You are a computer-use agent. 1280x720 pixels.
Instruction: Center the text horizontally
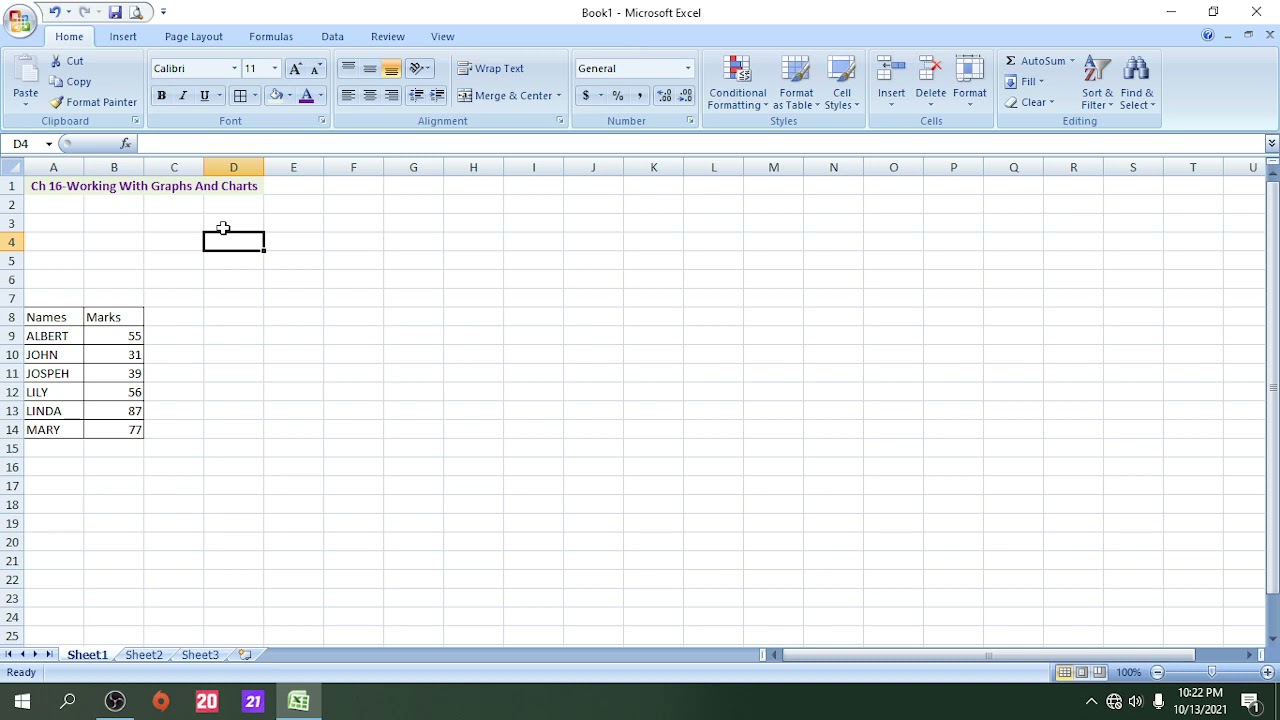(370, 95)
